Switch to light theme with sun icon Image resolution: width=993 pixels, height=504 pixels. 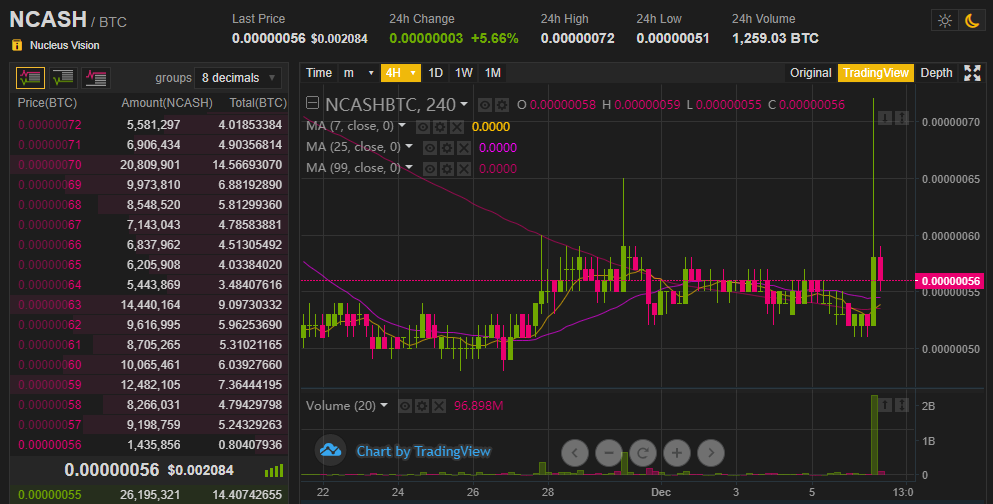[943, 20]
